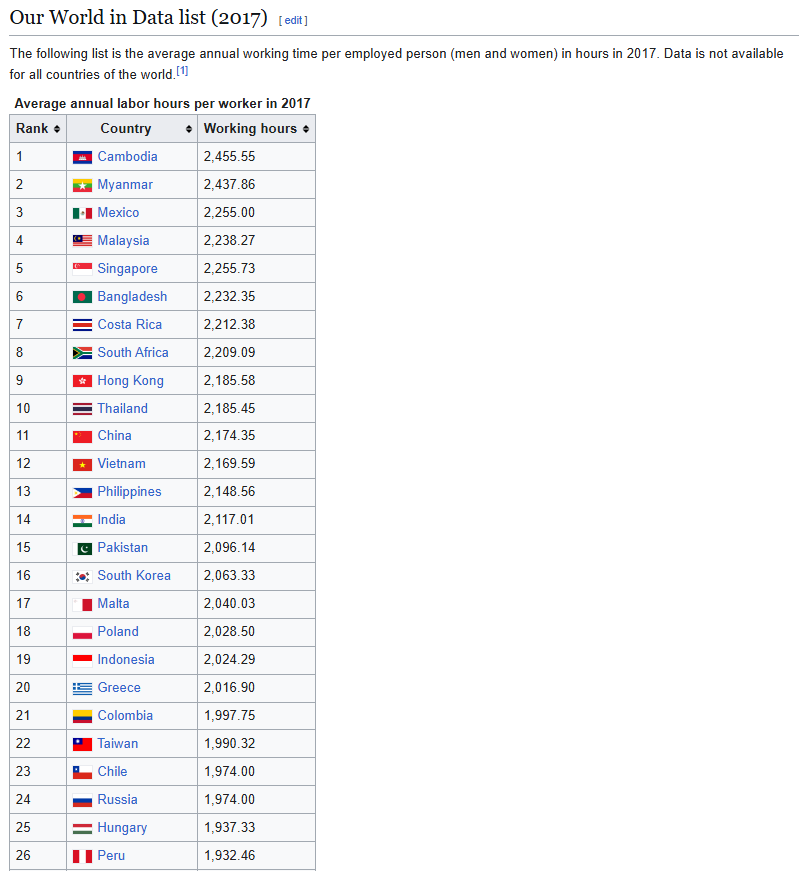Open the Myanmar article link
The width and height of the screenshot is (800, 871).
click(x=125, y=184)
